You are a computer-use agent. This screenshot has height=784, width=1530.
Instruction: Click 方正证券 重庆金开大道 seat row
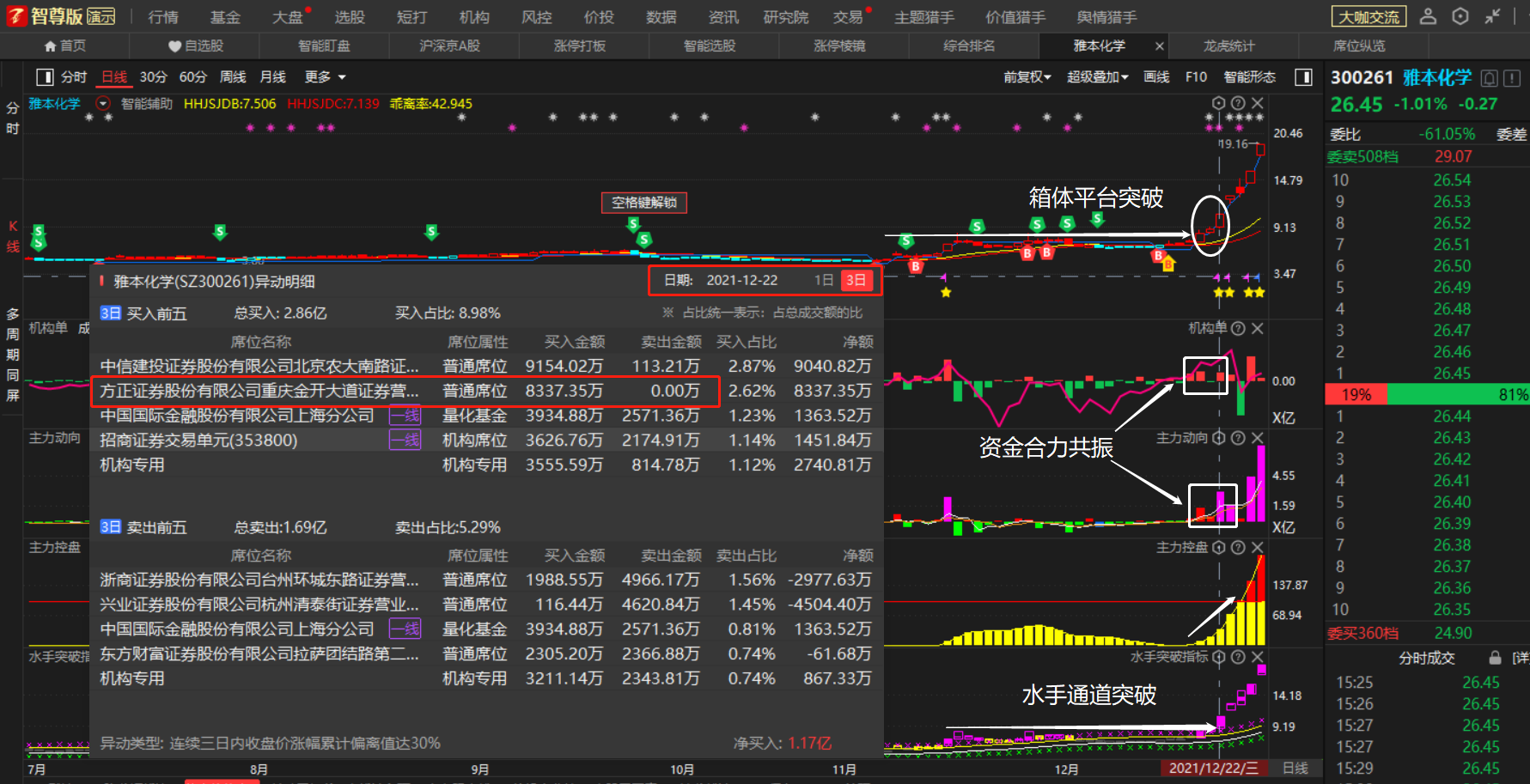[x=486, y=392]
